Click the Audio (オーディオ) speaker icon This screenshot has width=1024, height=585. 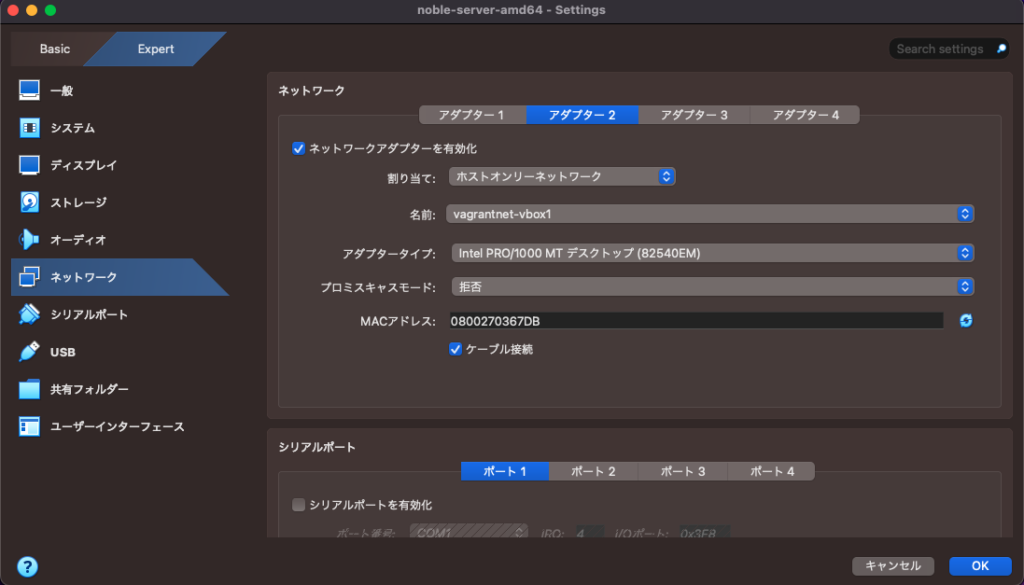coord(29,240)
